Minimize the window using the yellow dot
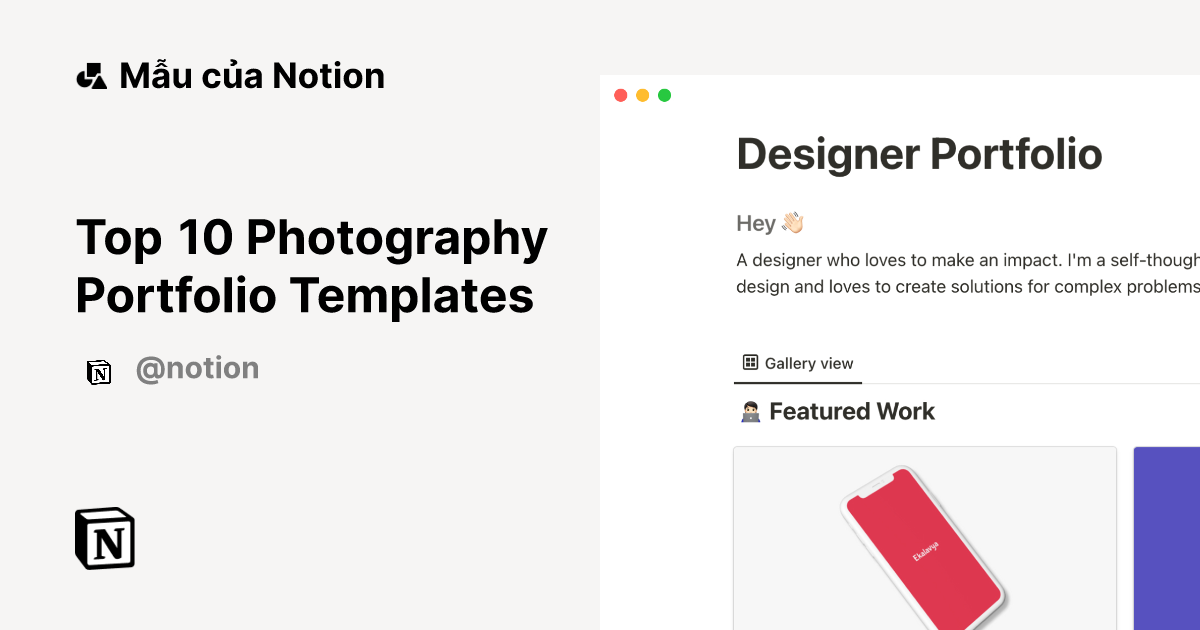This screenshot has width=1200, height=630. (642, 96)
